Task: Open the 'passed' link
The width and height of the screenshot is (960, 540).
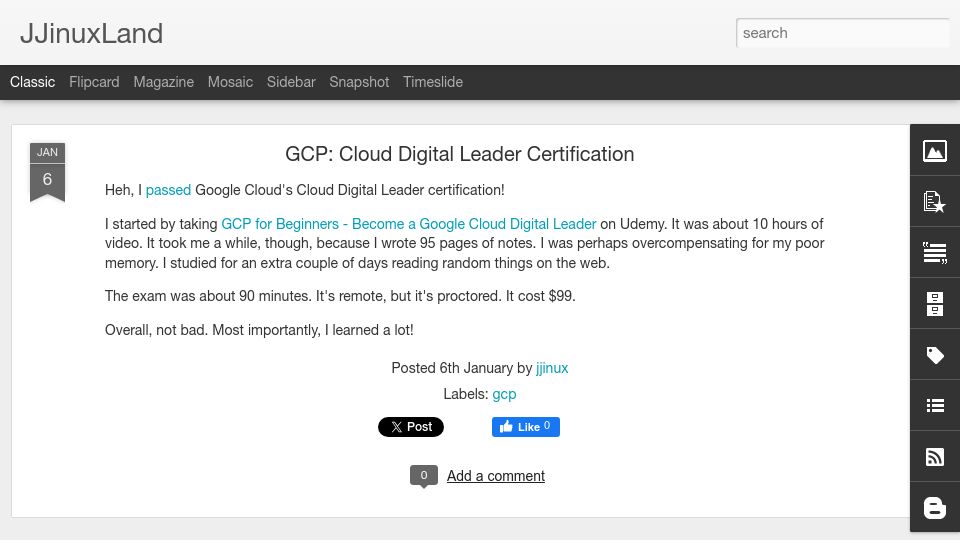Action: pos(168,190)
